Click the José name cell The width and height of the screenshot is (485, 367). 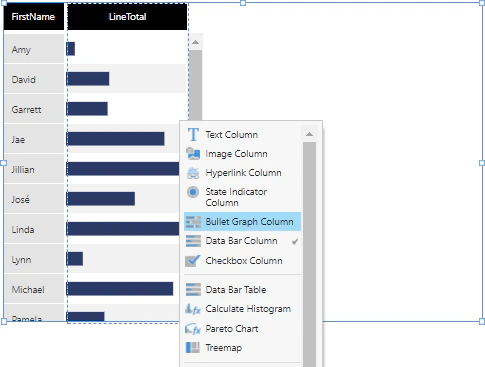[34, 199]
